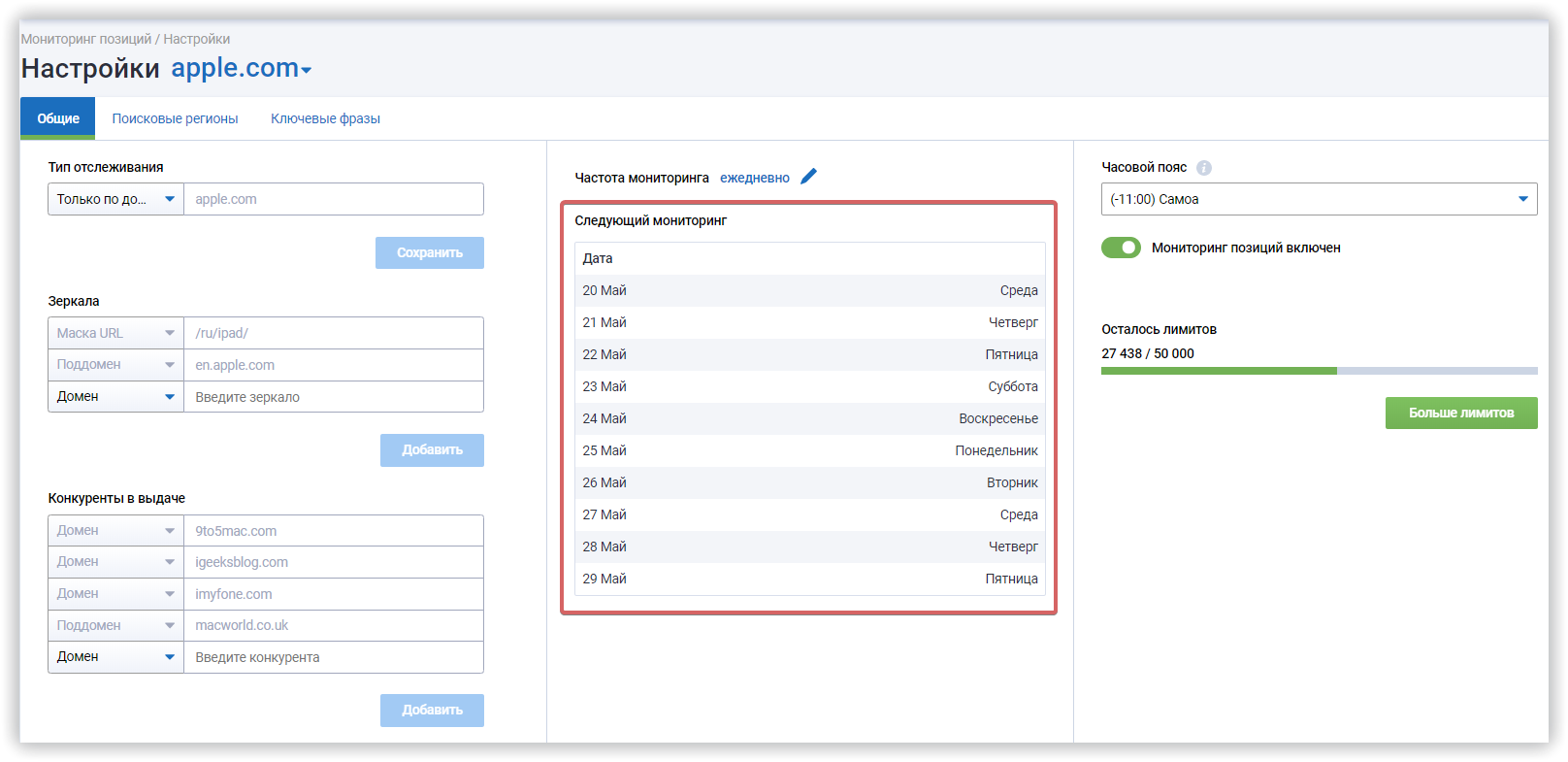The width and height of the screenshot is (1568, 762).
Task: Open the 'Маска URL' mirror type dropdown
Action: tap(115, 333)
